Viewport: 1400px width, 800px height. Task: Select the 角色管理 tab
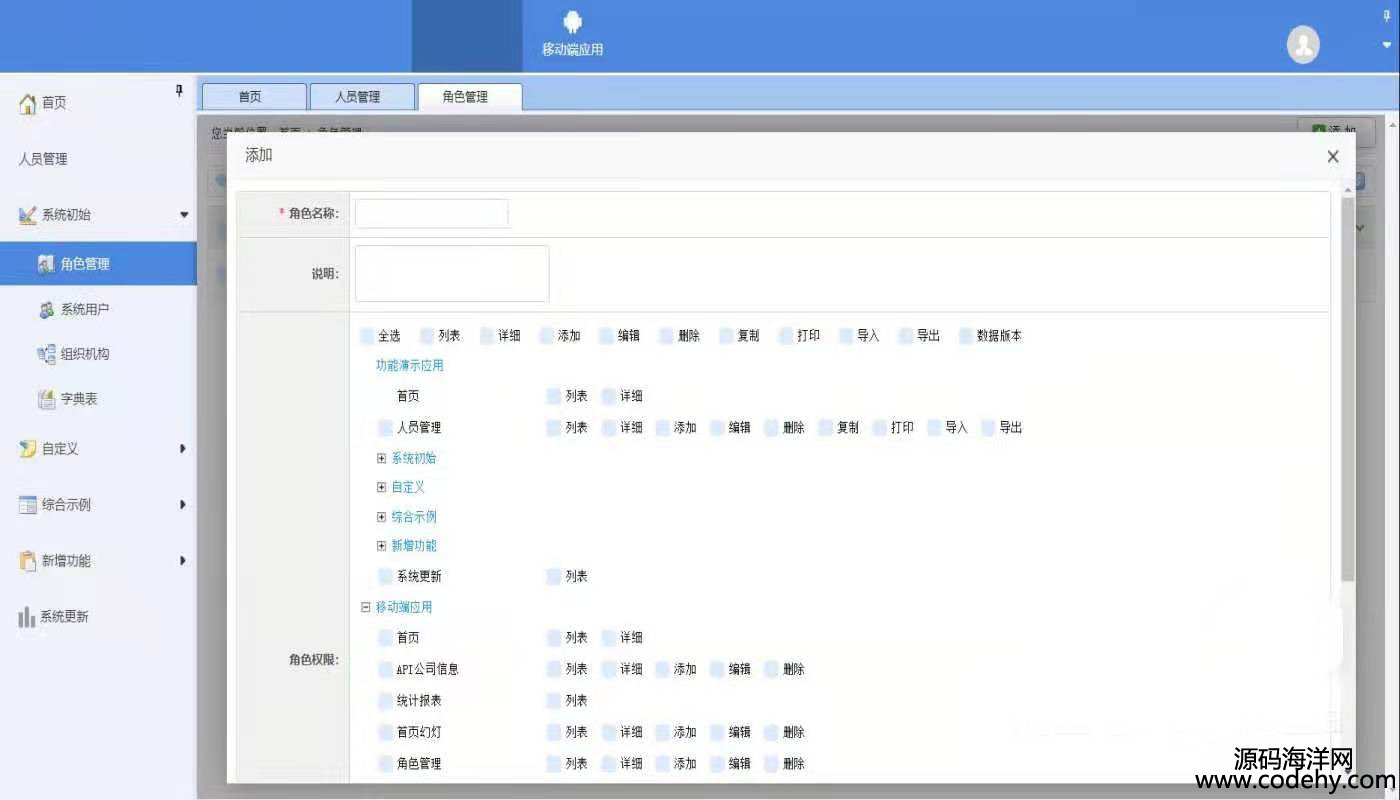(x=469, y=97)
